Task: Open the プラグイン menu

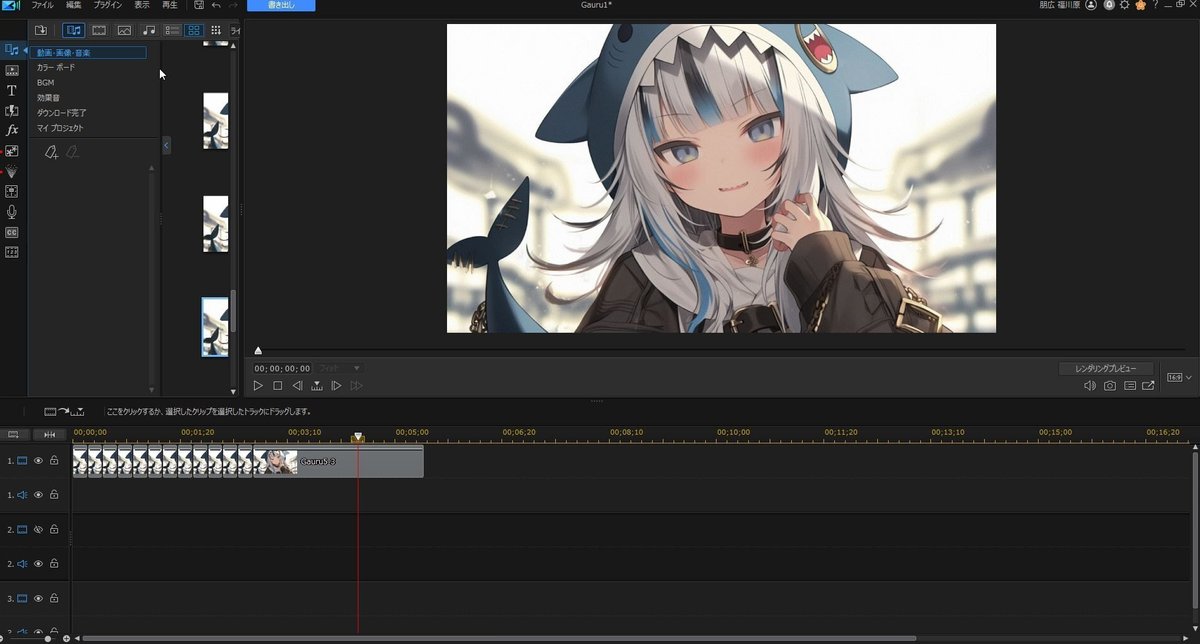Action: (x=108, y=5)
